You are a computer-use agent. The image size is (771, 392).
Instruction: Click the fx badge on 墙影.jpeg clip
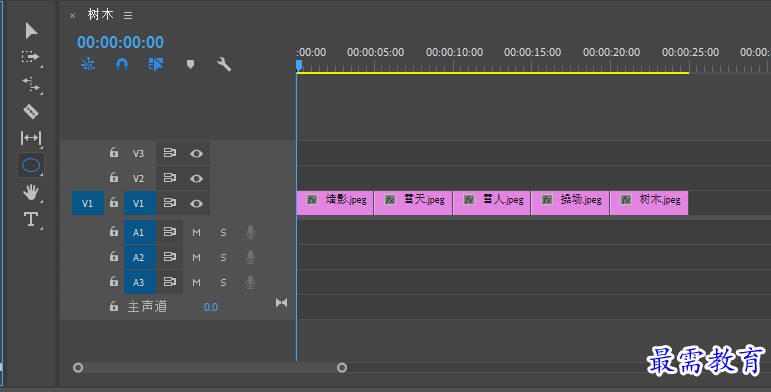312,200
